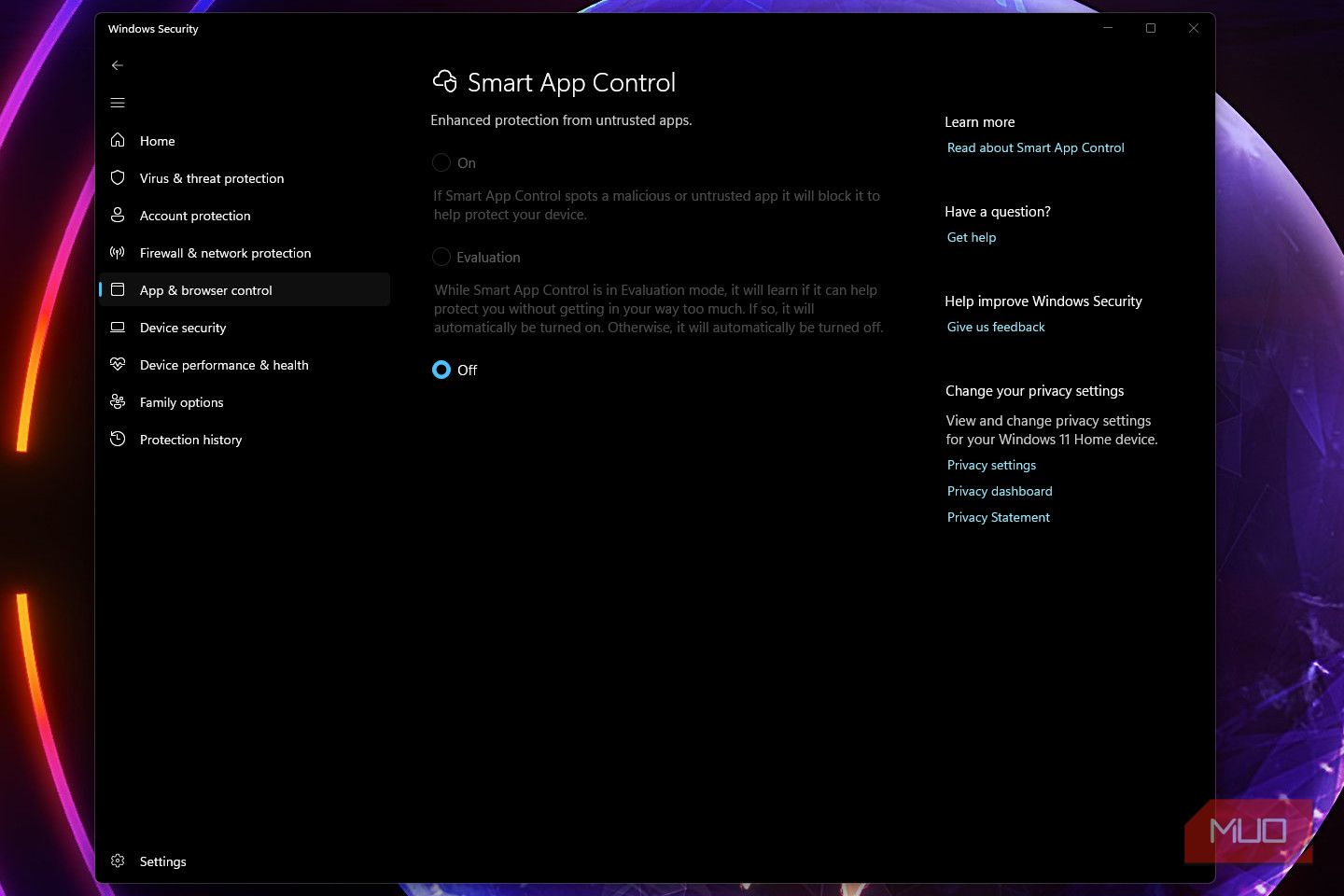Maximize the Windows Security window
1344x896 pixels.
tap(1151, 28)
